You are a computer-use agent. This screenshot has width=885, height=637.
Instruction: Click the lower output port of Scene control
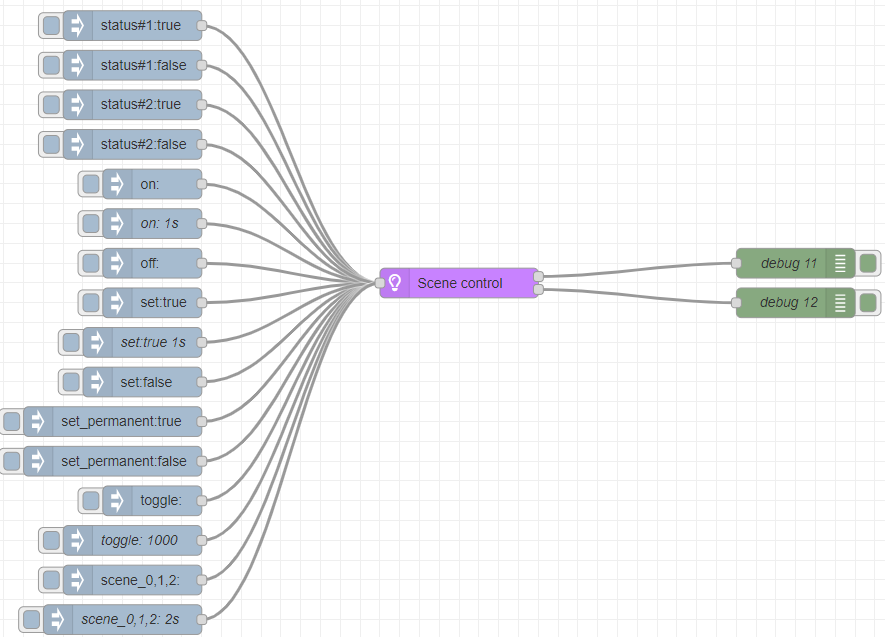(538, 289)
